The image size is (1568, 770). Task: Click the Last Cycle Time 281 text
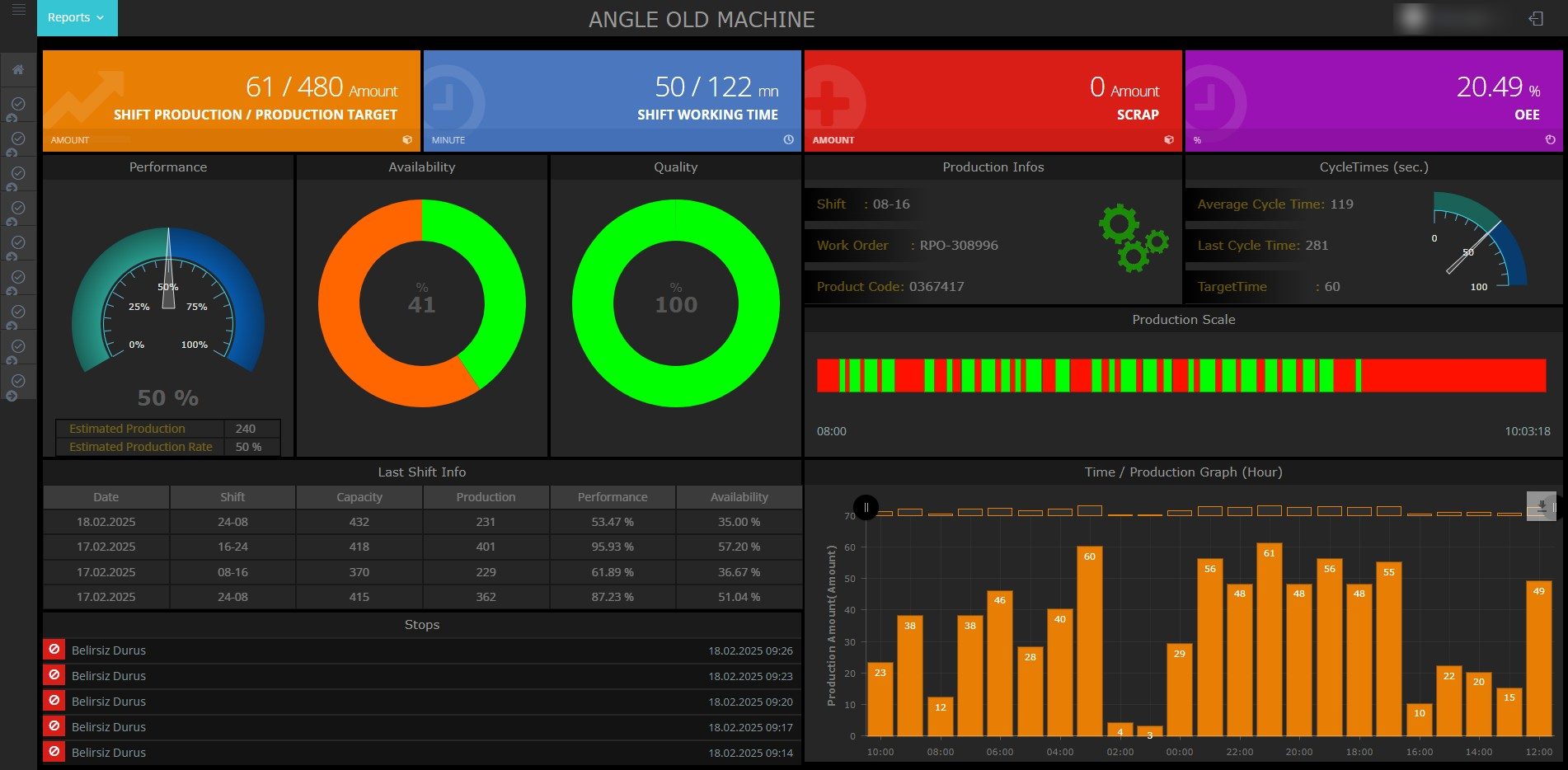click(x=1263, y=245)
